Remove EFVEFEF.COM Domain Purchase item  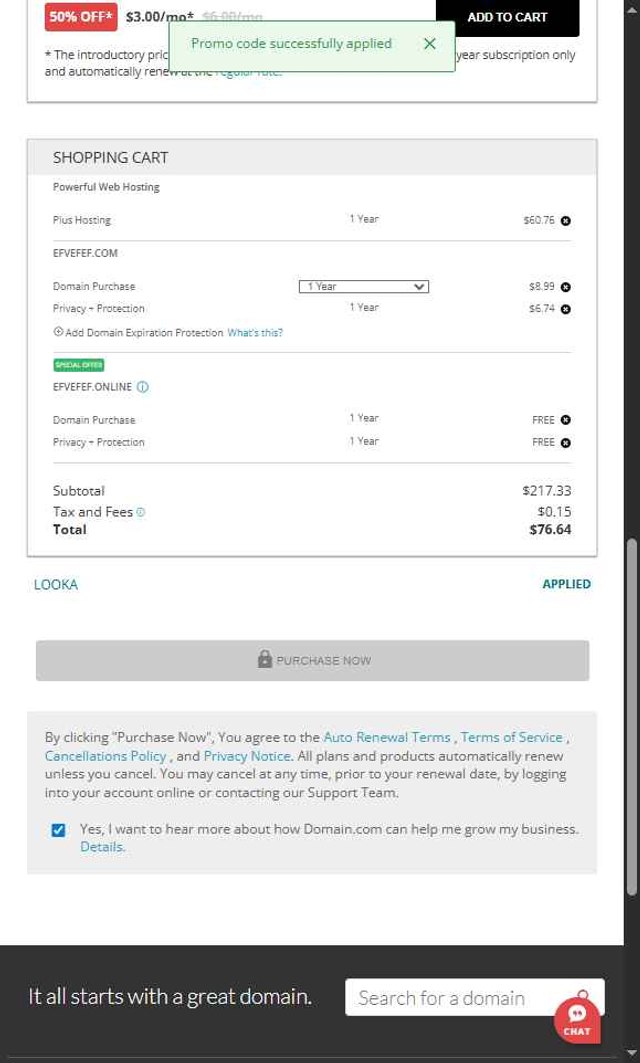(566, 287)
